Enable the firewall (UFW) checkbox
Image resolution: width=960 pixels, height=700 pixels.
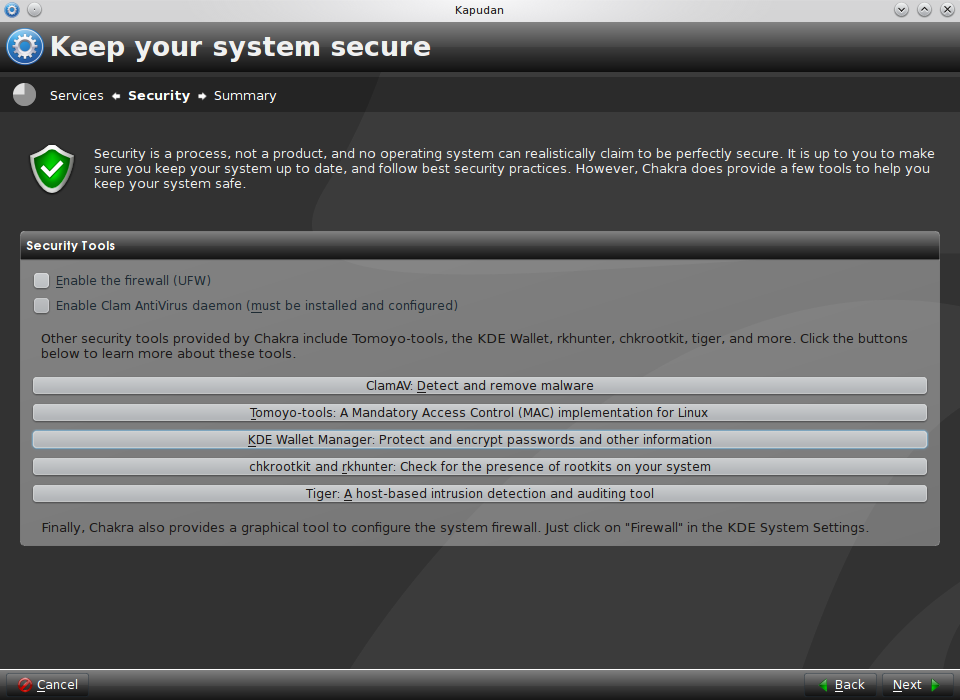42,281
